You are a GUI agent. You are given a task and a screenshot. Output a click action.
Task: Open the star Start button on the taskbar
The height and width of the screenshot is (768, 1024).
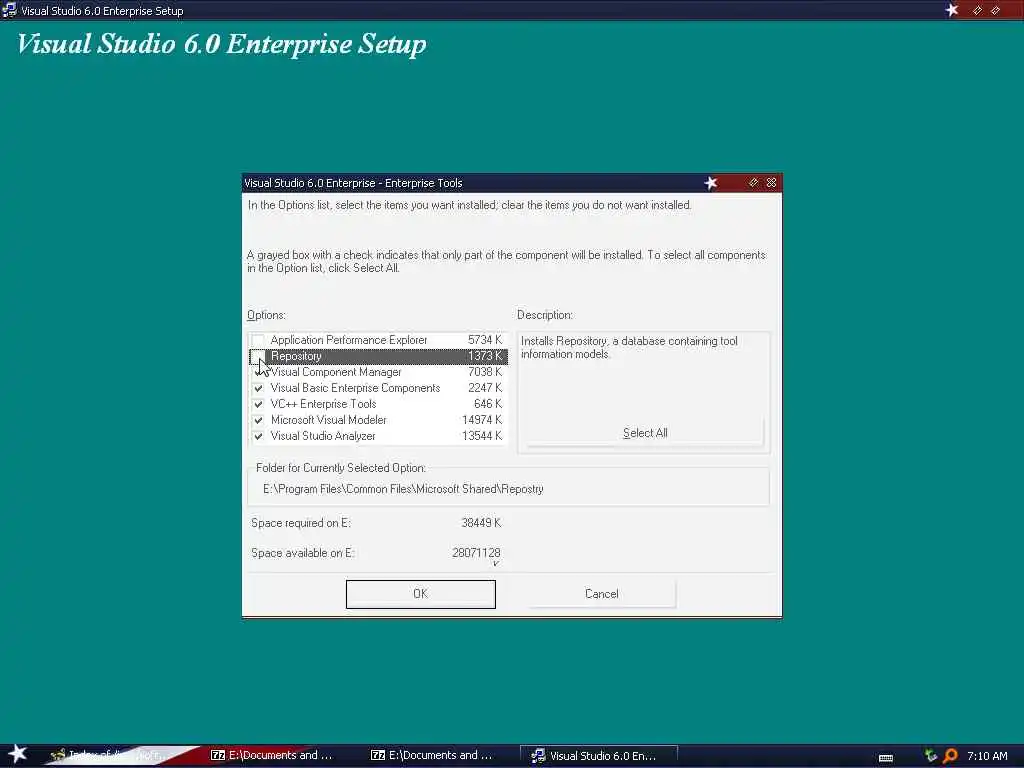pos(17,754)
